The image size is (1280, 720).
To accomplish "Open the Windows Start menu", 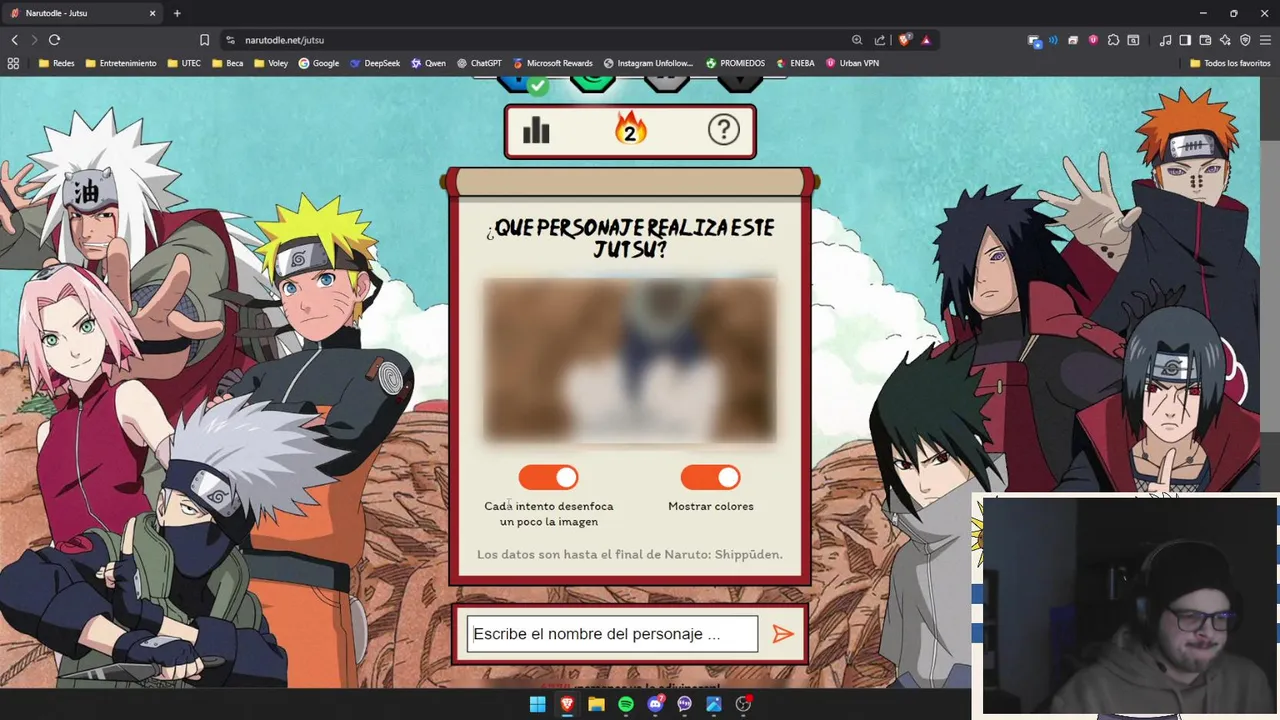I will [x=537, y=704].
